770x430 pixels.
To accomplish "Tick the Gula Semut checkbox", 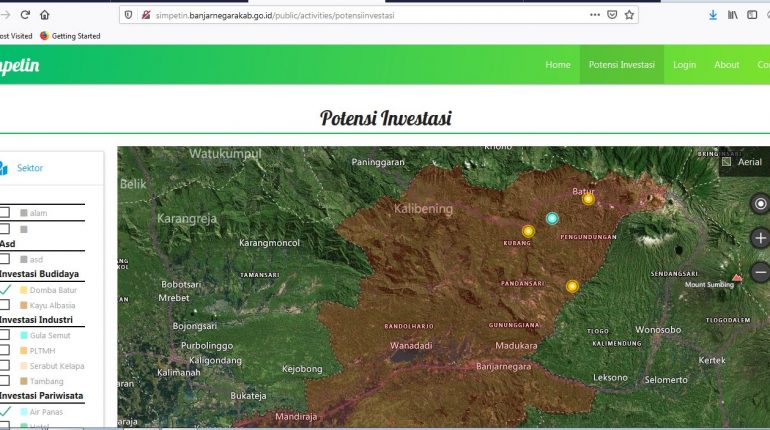I will point(5,335).
